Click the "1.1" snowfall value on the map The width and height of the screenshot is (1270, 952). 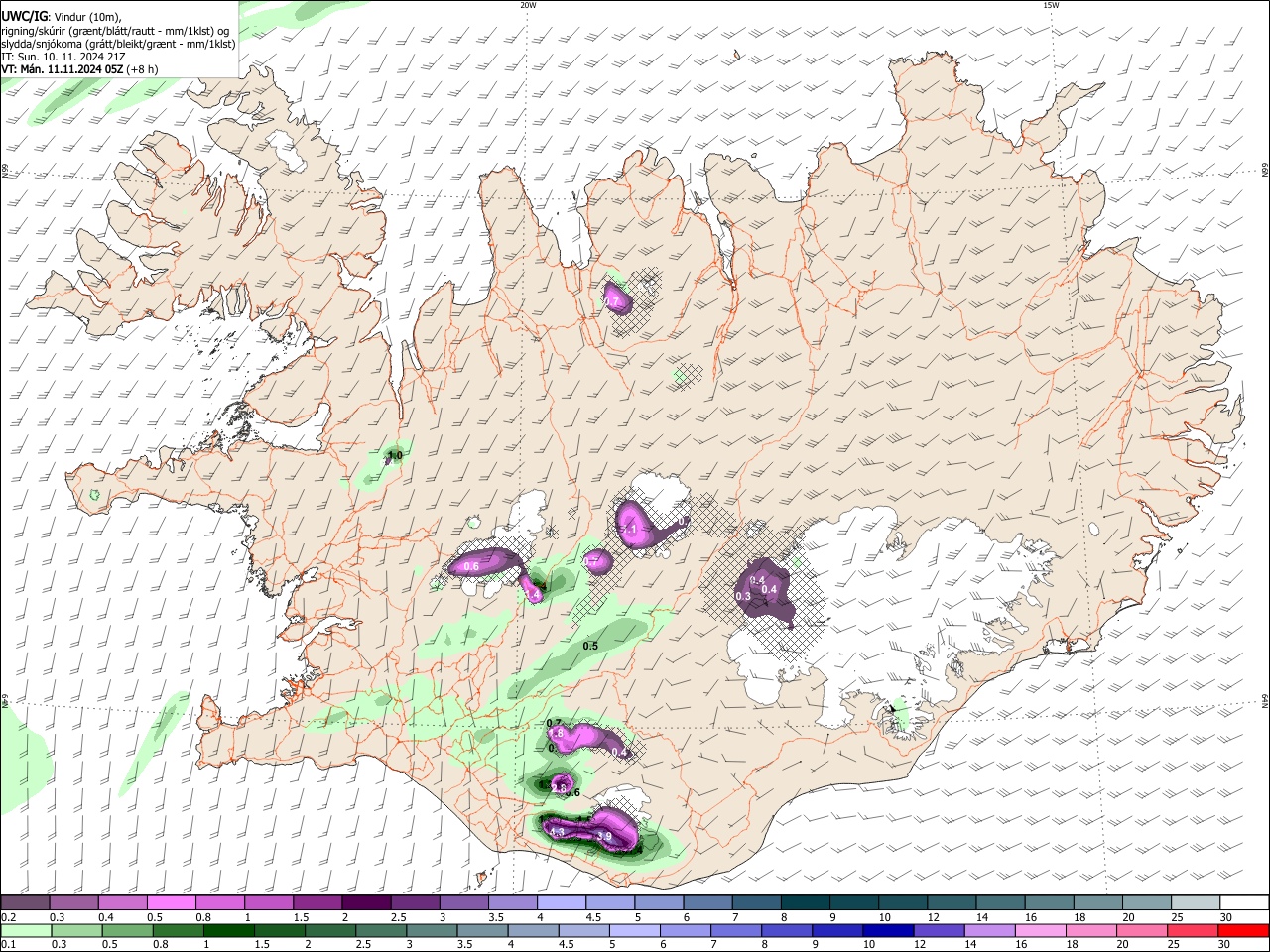pos(628,530)
